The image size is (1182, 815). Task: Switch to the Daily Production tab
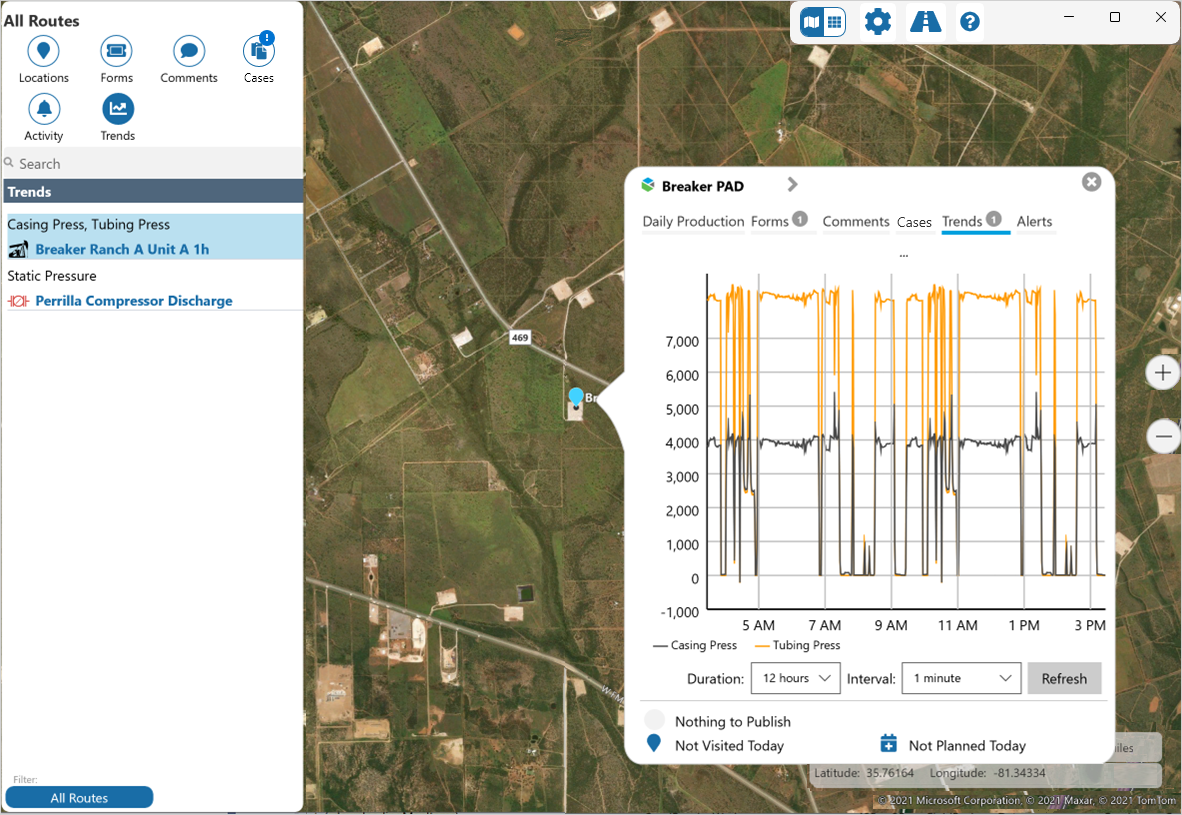(x=693, y=222)
